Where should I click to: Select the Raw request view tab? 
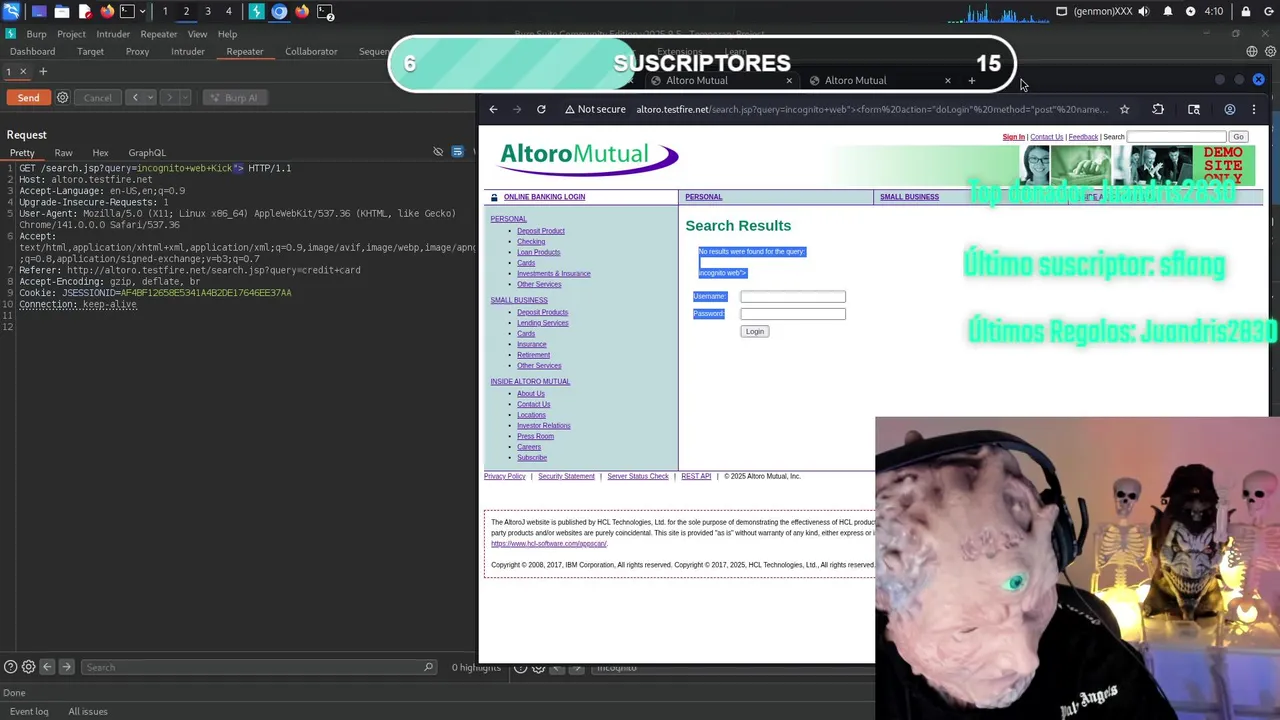(x=63, y=153)
